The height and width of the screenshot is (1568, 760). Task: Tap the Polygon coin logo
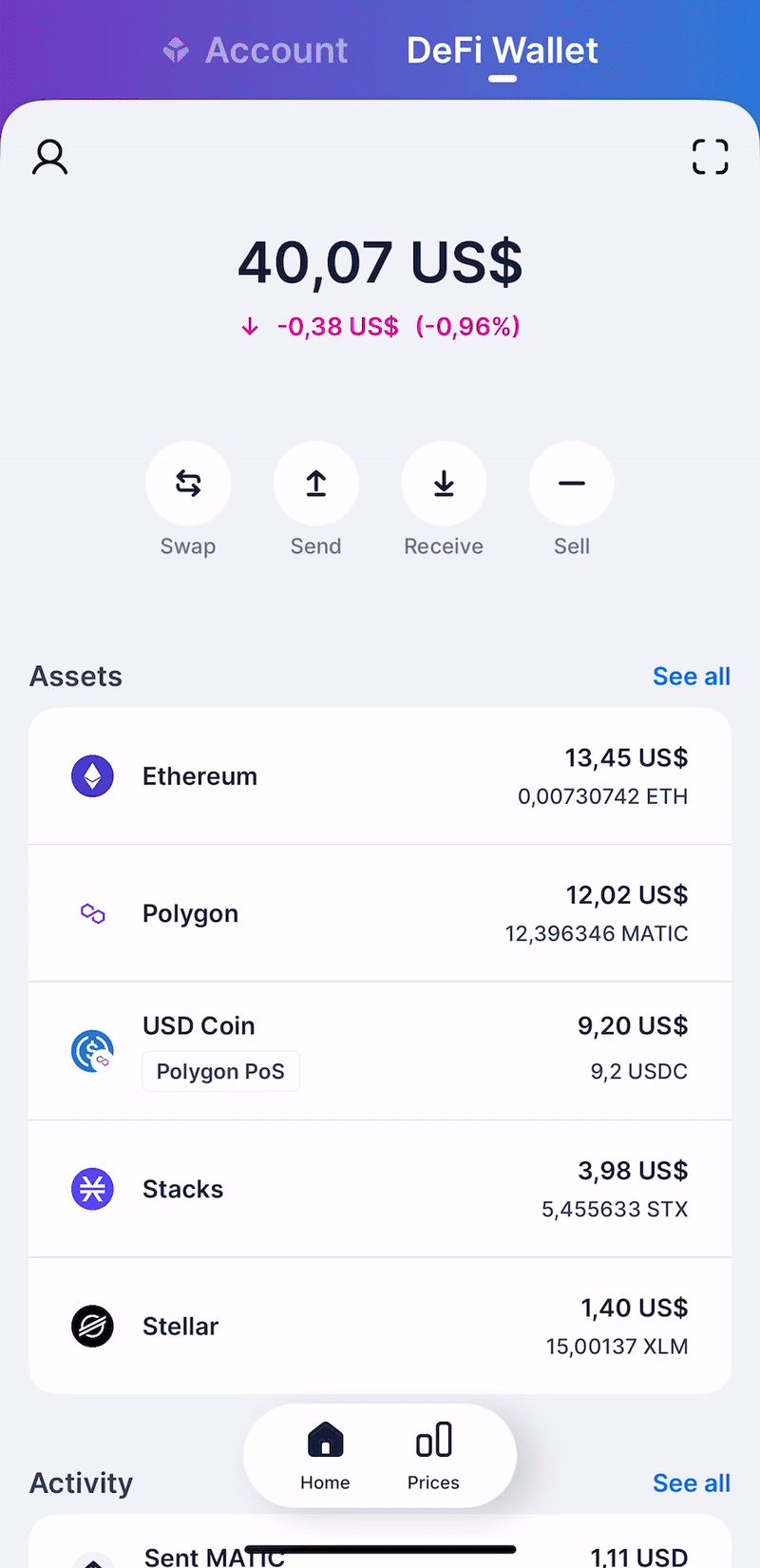pyautogui.click(x=92, y=913)
